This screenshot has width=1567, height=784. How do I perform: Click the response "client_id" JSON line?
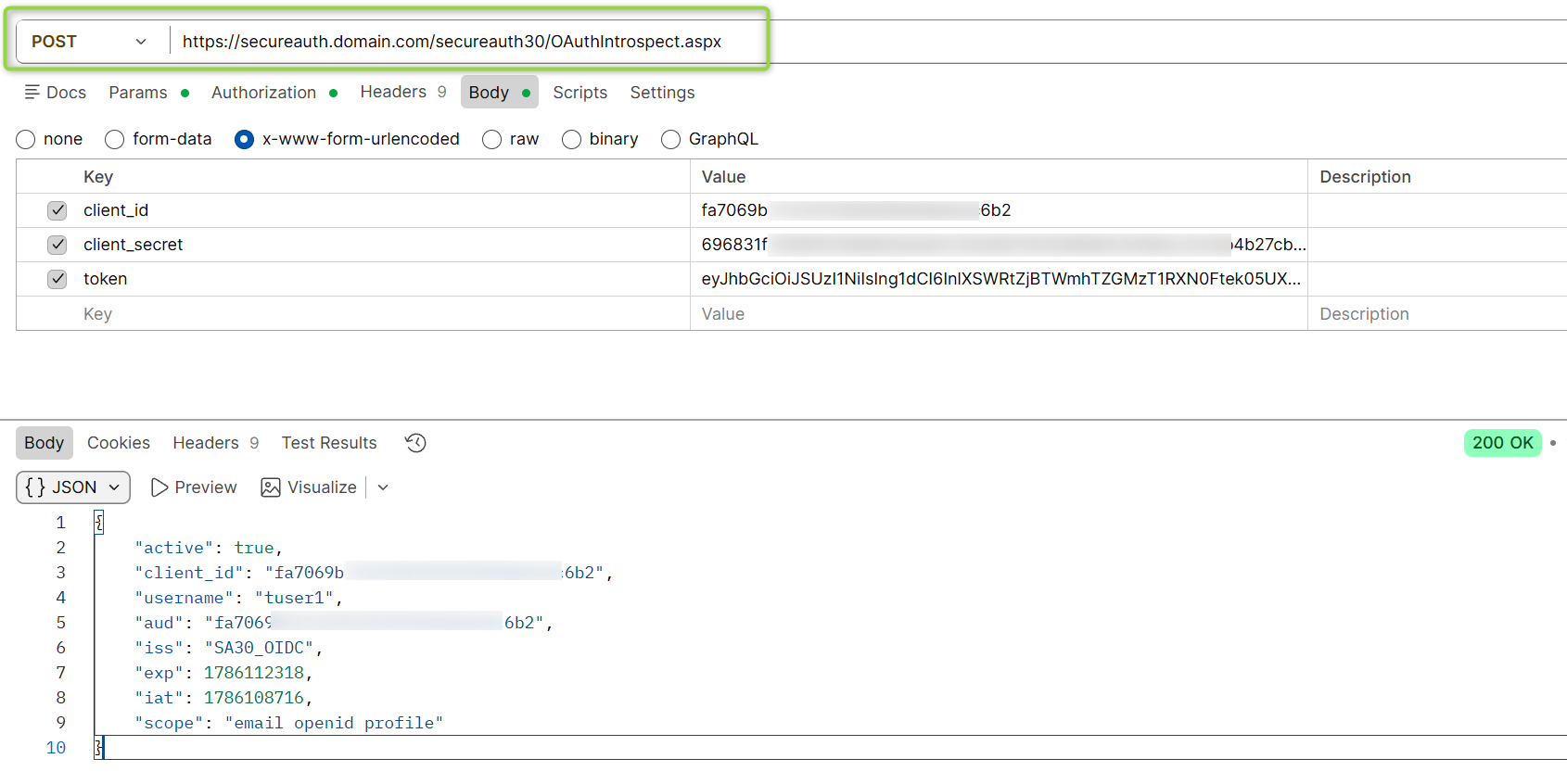374,573
